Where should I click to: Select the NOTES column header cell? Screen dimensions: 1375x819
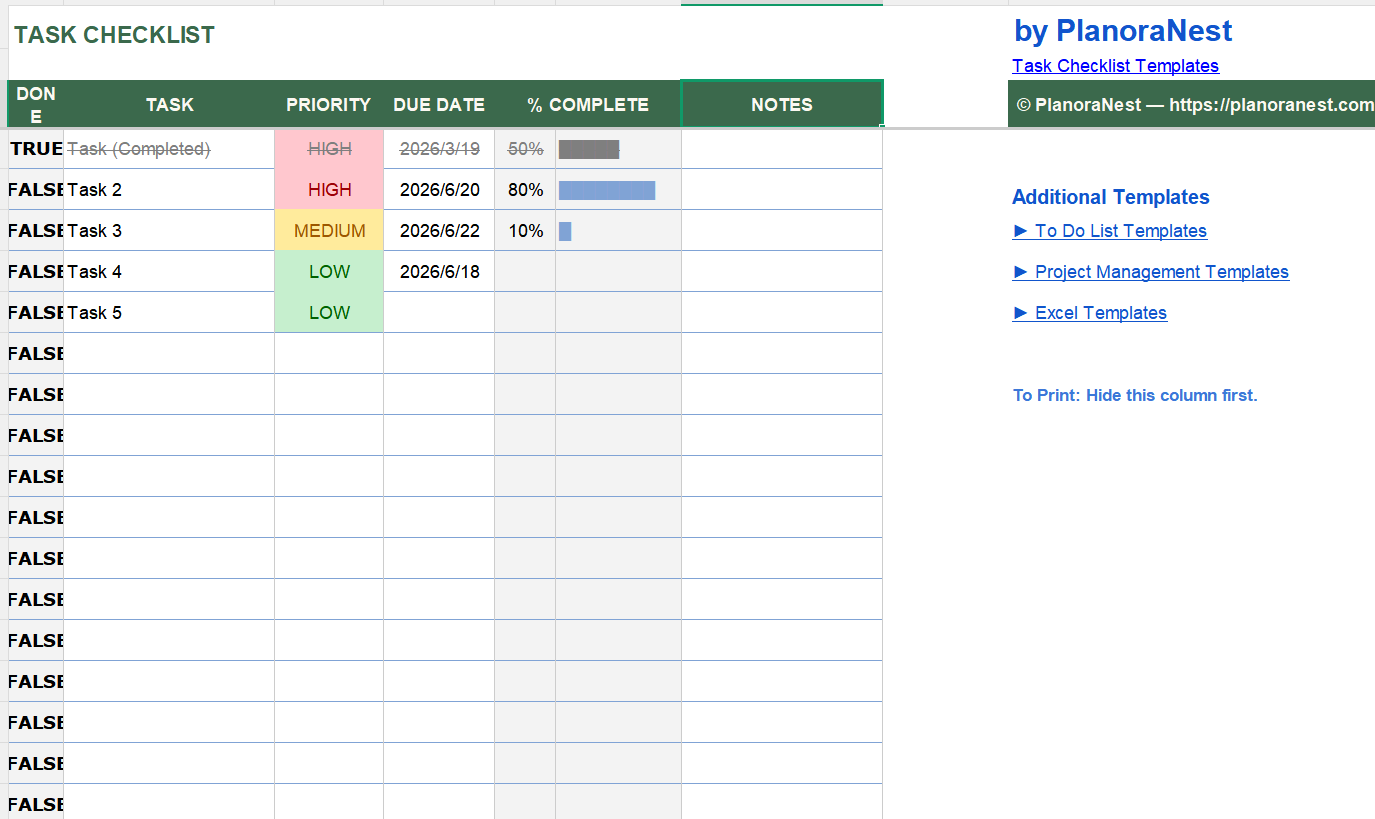pyautogui.click(x=782, y=104)
